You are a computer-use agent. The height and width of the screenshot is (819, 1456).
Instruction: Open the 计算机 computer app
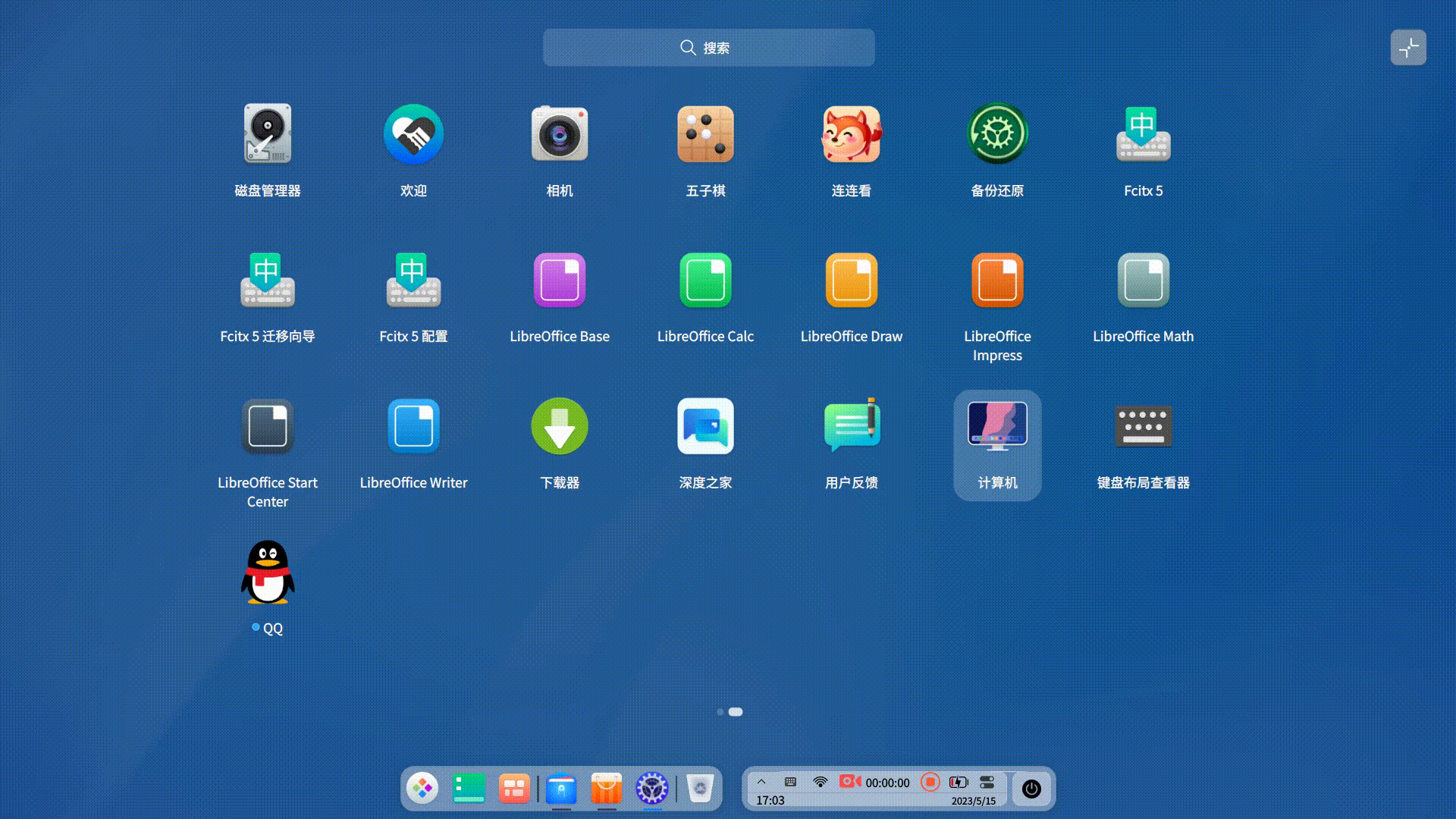click(x=997, y=425)
